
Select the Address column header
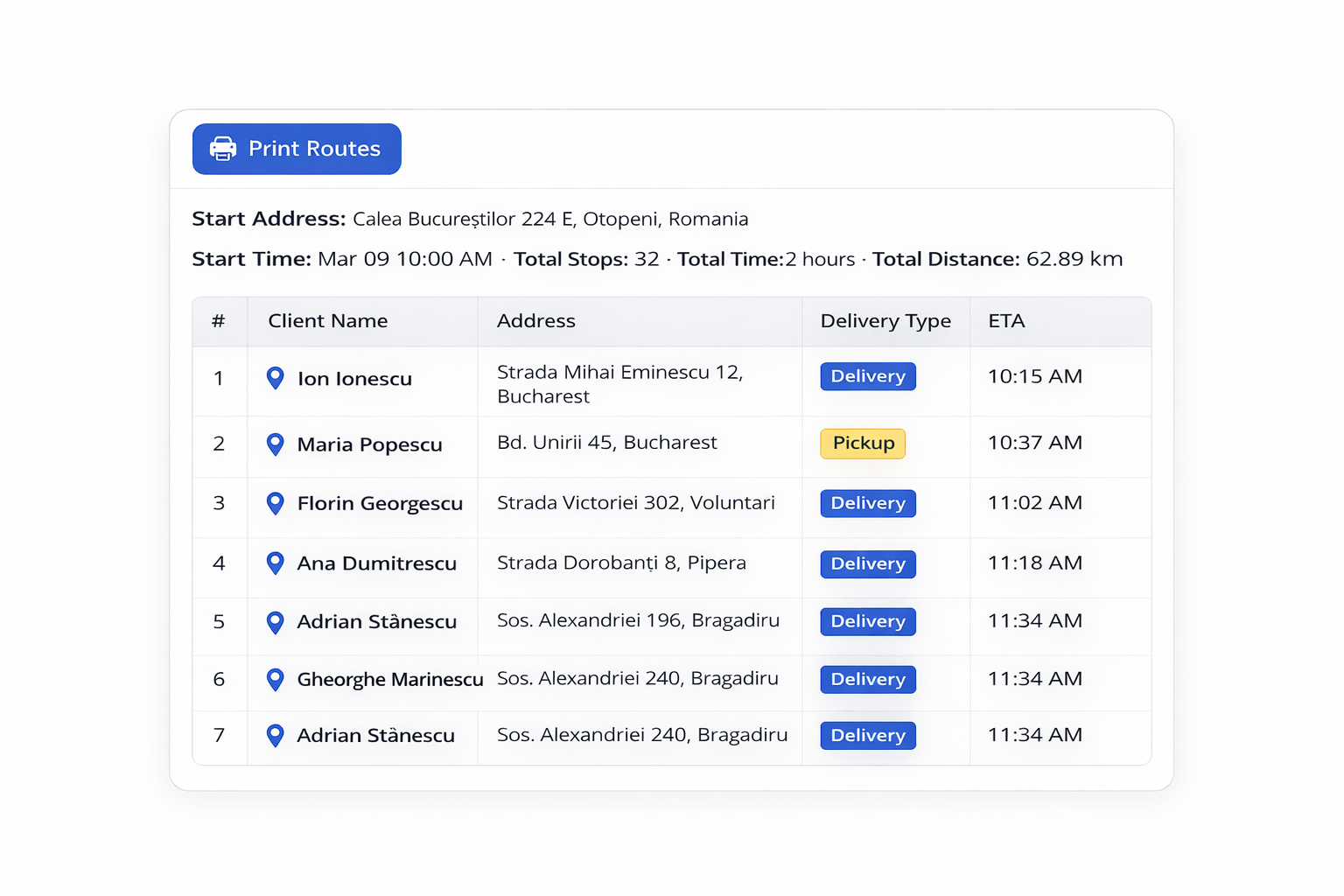click(x=535, y=321)
